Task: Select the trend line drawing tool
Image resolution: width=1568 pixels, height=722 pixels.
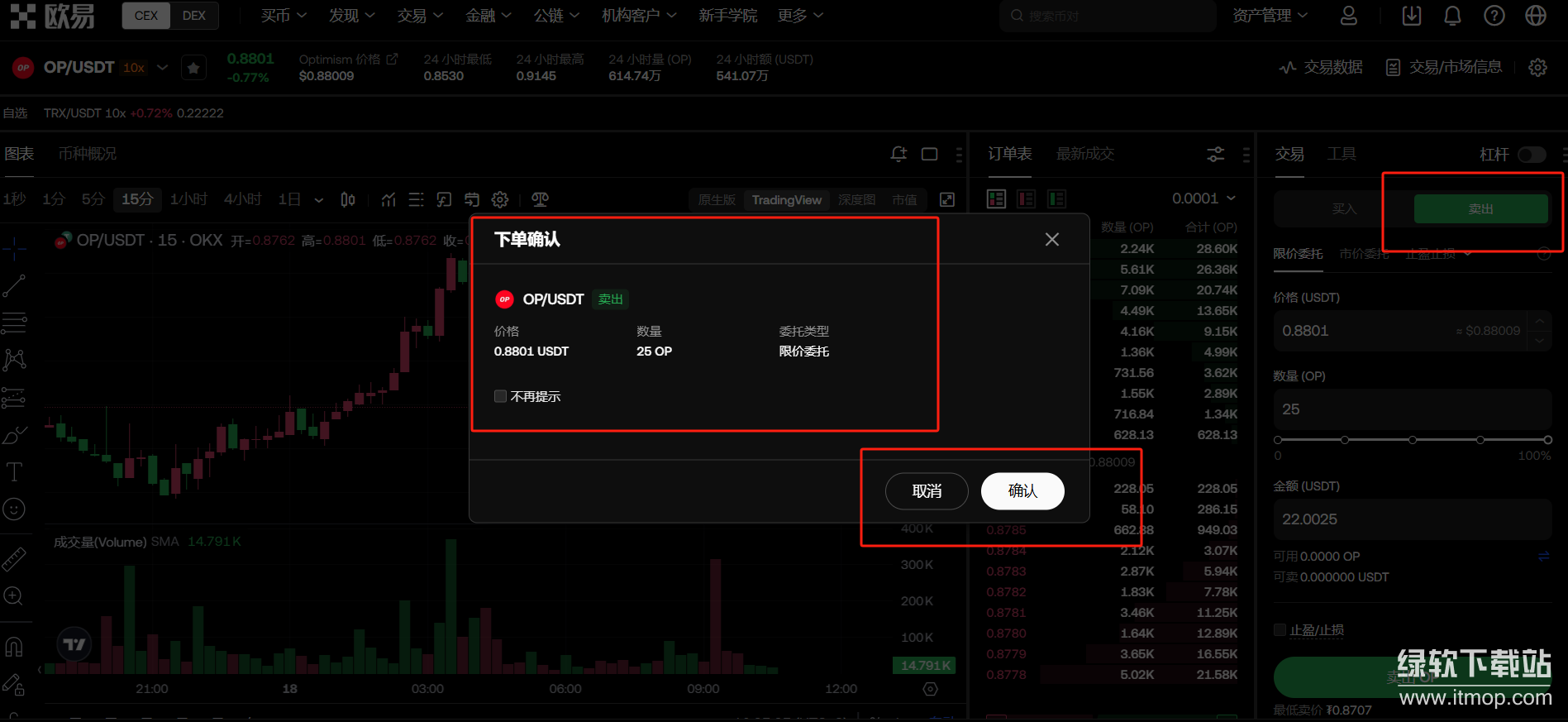Action: 14,285
